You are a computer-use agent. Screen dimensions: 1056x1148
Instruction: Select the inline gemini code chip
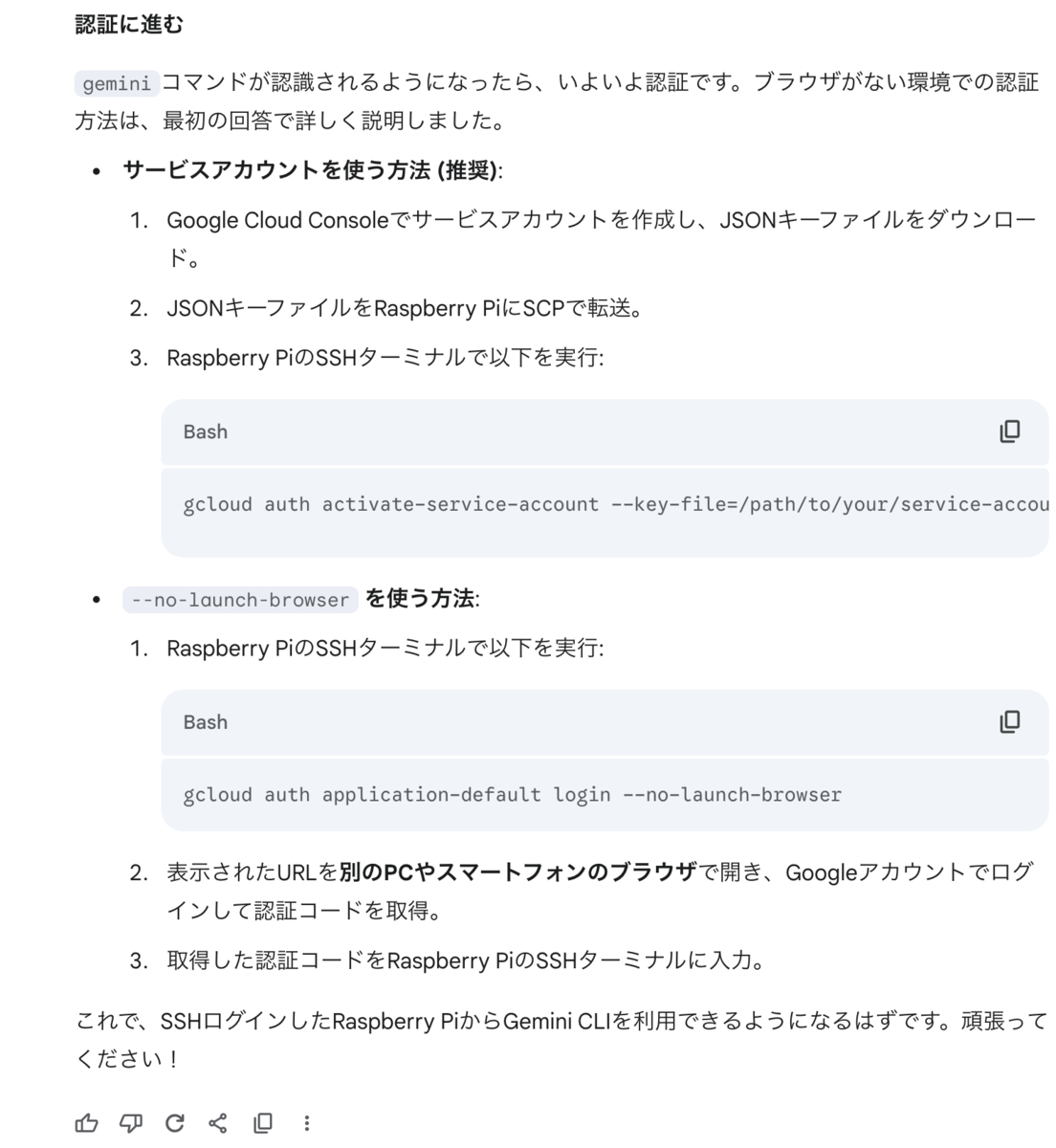[x=117, y=83]
